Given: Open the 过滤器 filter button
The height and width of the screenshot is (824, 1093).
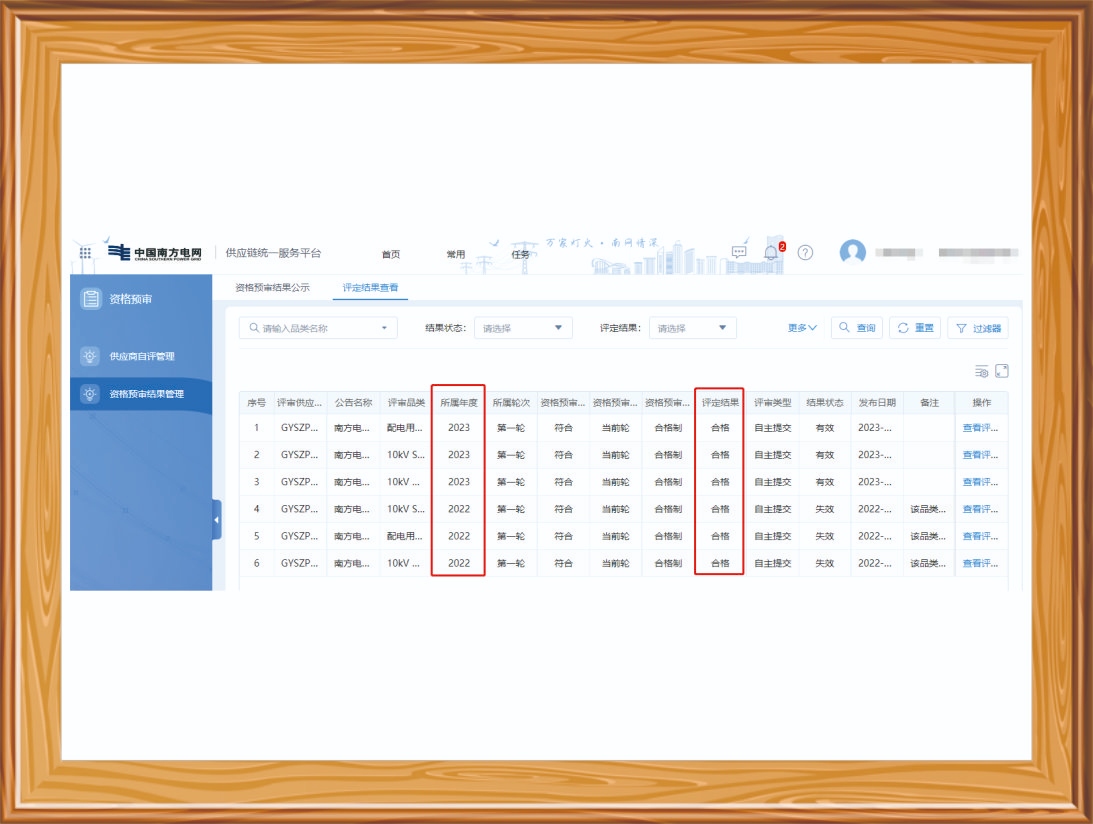Looking at the screenshot, I should click(x=978, y=328).
